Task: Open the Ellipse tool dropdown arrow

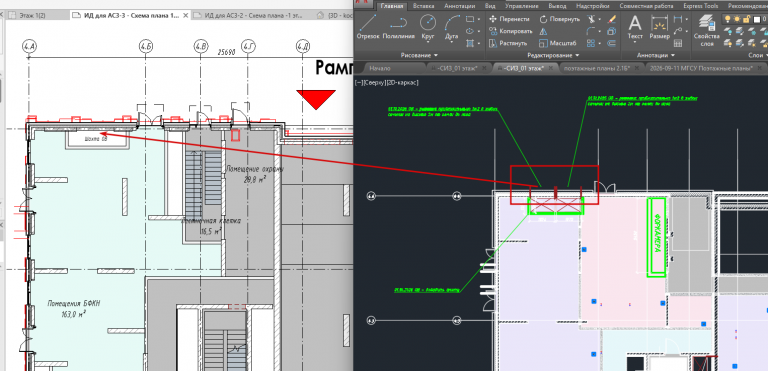Action: (x=479, y=31)
